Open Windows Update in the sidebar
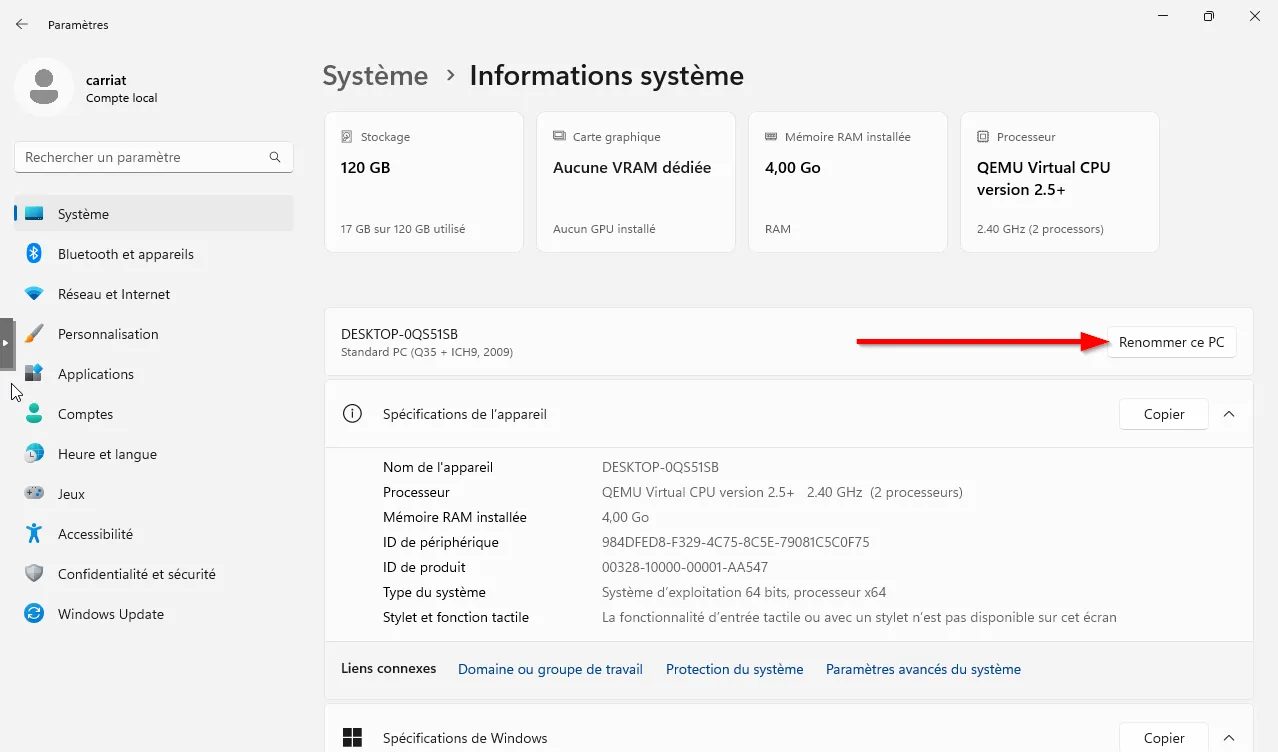The height and width of the screenshot is (752, 1278). tap(110, 614)
